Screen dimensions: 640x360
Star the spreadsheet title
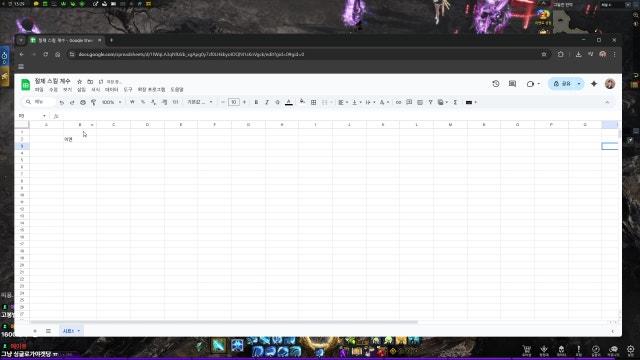pos(80,82)
